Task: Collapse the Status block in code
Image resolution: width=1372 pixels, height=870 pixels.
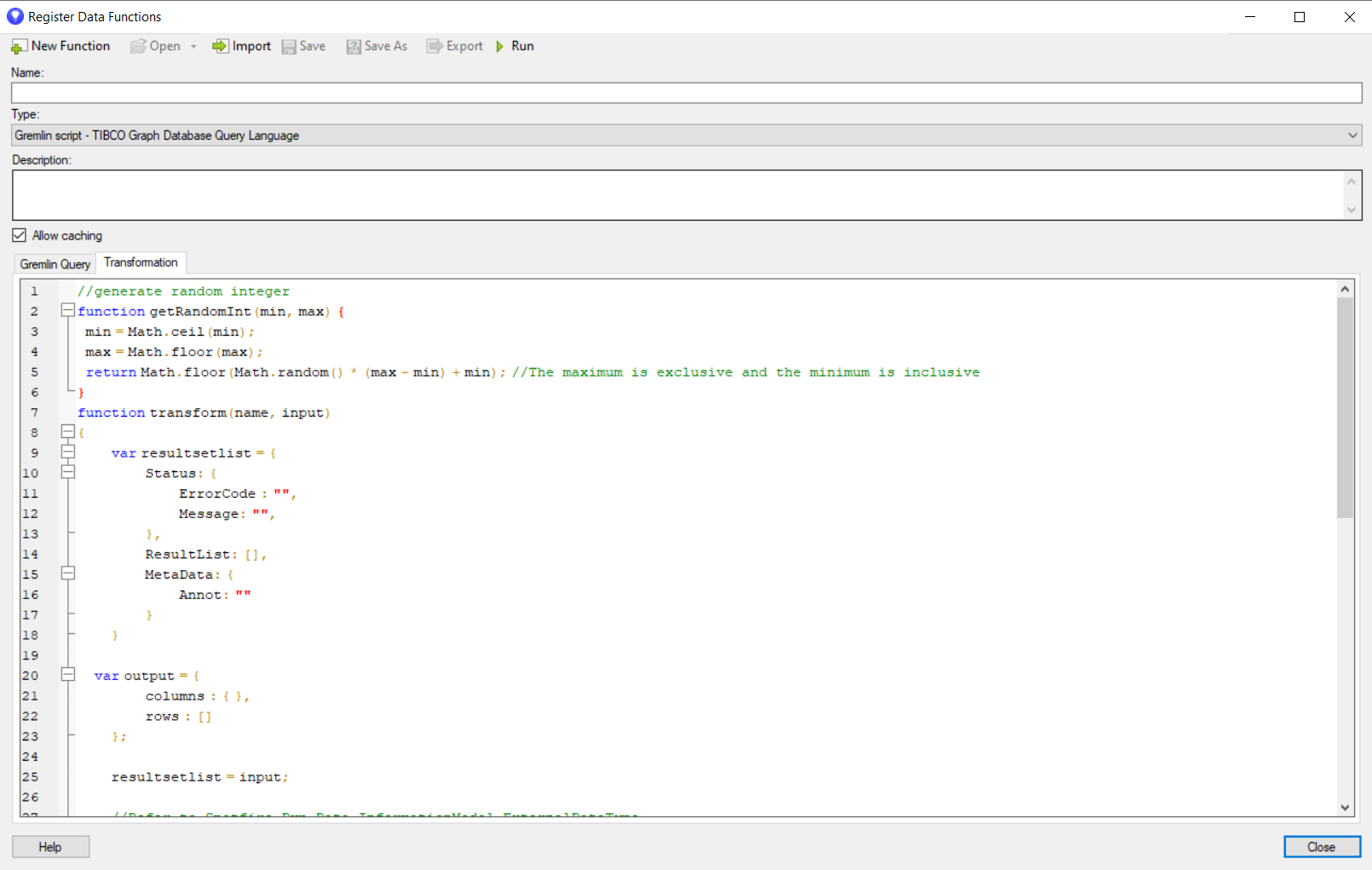Action: tap(67, 472)
